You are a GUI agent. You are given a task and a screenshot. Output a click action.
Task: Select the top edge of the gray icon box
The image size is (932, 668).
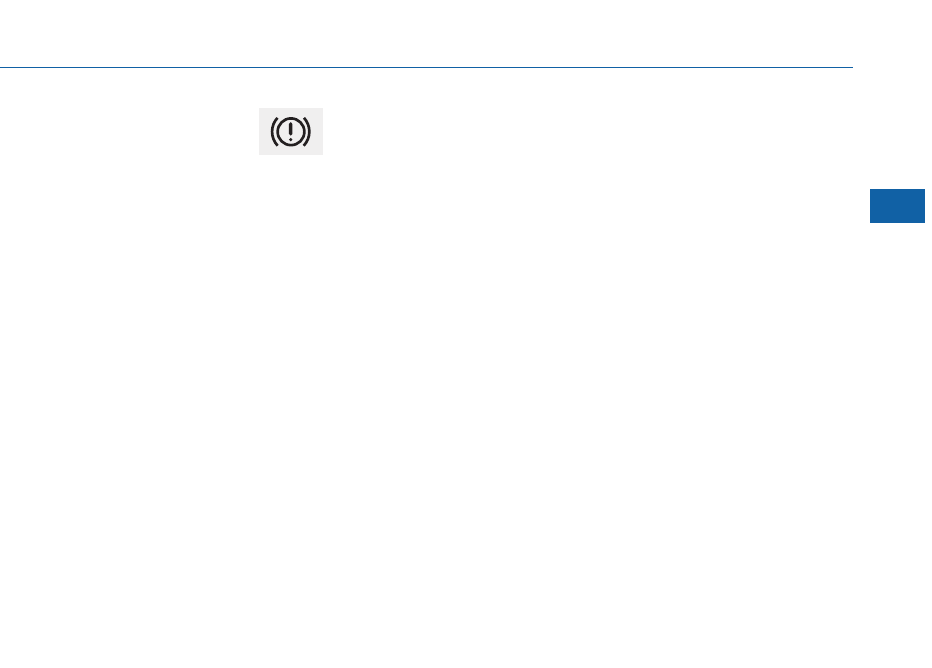pyautogui.click(x=291, y=109)
